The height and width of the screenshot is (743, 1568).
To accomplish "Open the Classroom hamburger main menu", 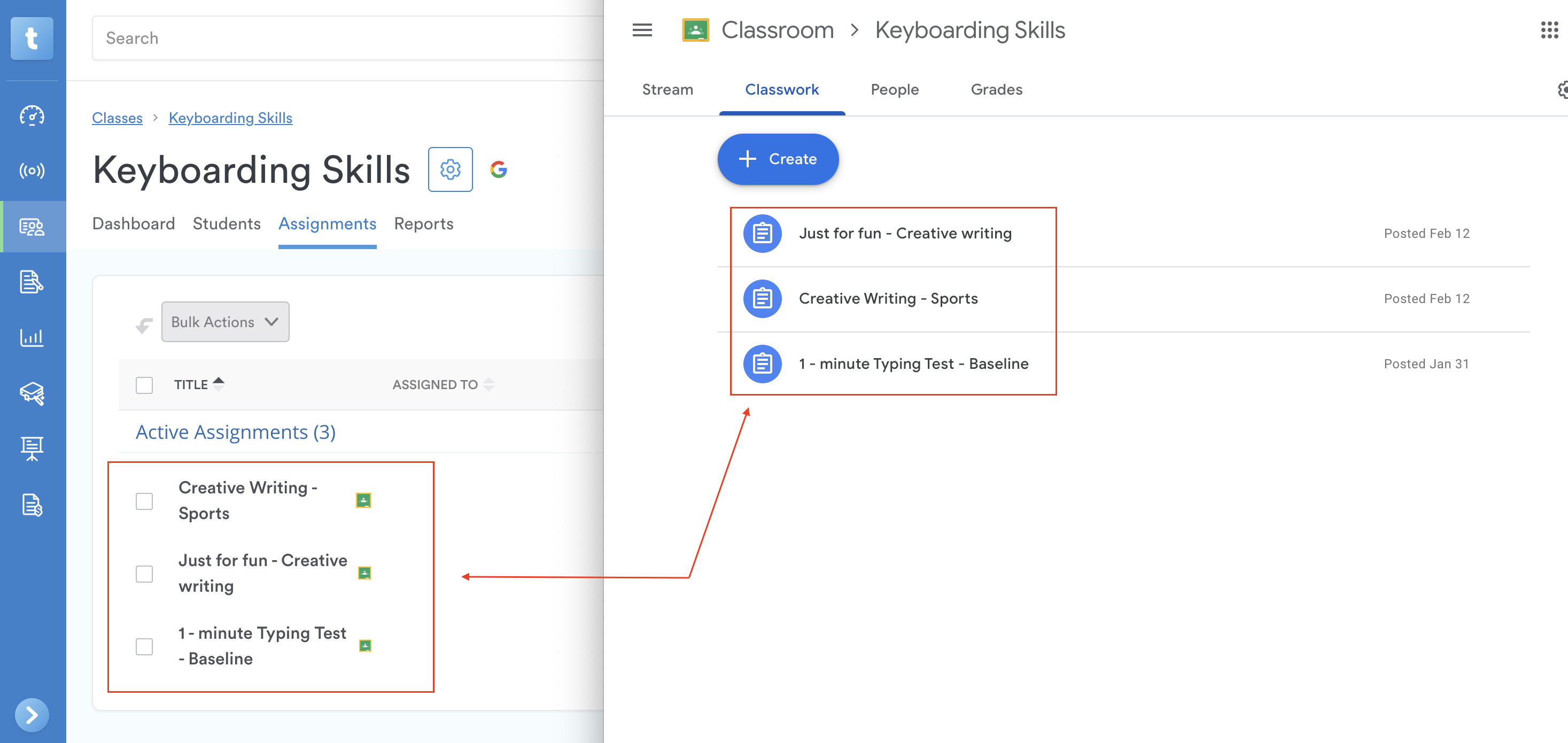I will click(642, 30).
